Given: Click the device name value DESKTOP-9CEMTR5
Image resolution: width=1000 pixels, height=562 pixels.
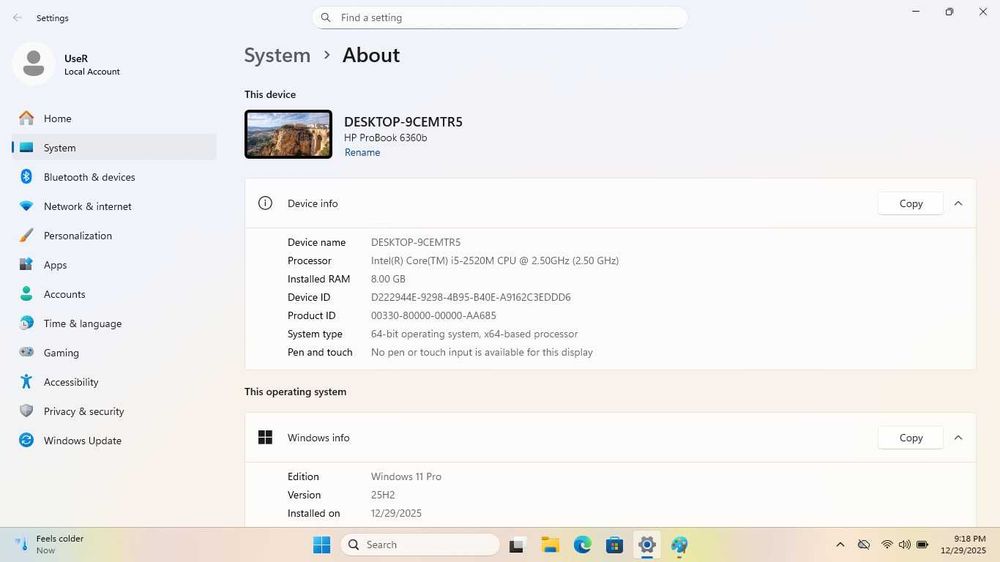Looking at the screenshot, I should pyautogui.click(x=416, y=242).
